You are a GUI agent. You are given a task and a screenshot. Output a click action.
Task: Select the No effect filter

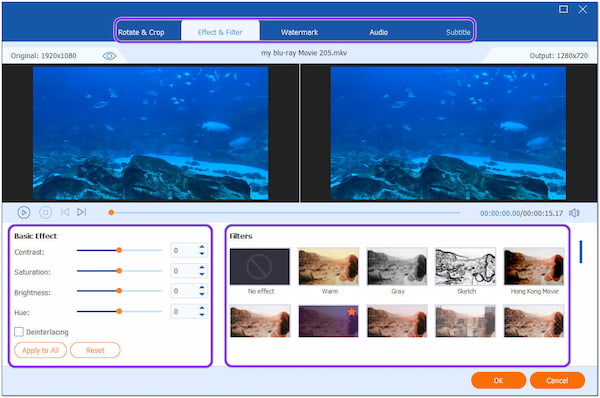(260, 267)
